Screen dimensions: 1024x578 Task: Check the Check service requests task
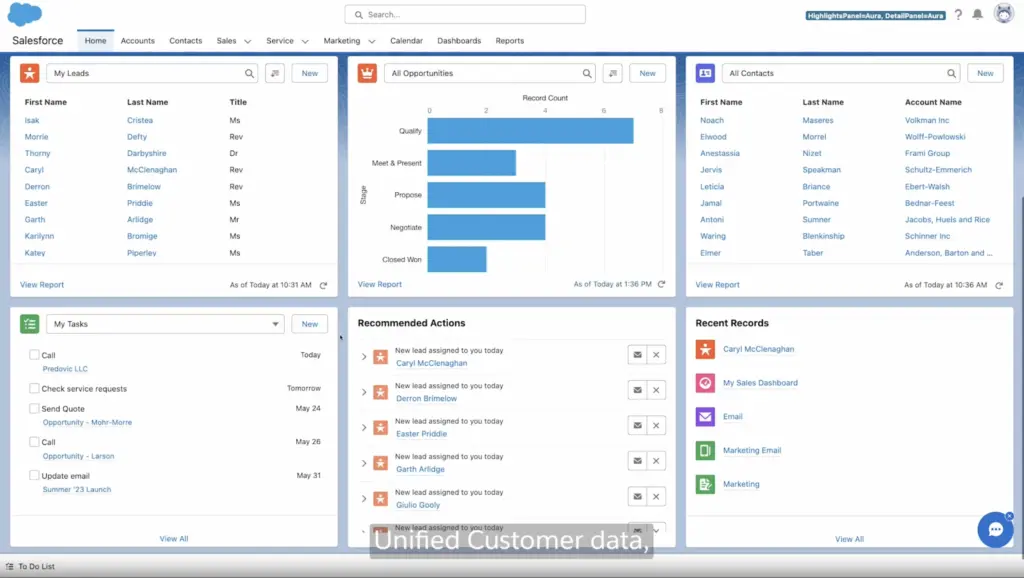coord(34,388)
